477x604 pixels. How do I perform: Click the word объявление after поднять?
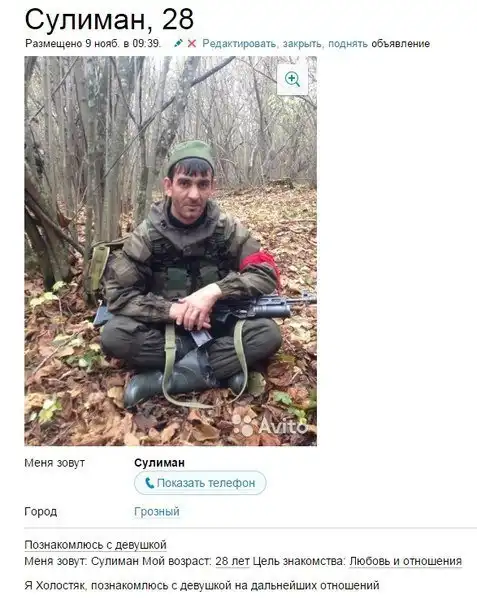(x=400, y=44)
